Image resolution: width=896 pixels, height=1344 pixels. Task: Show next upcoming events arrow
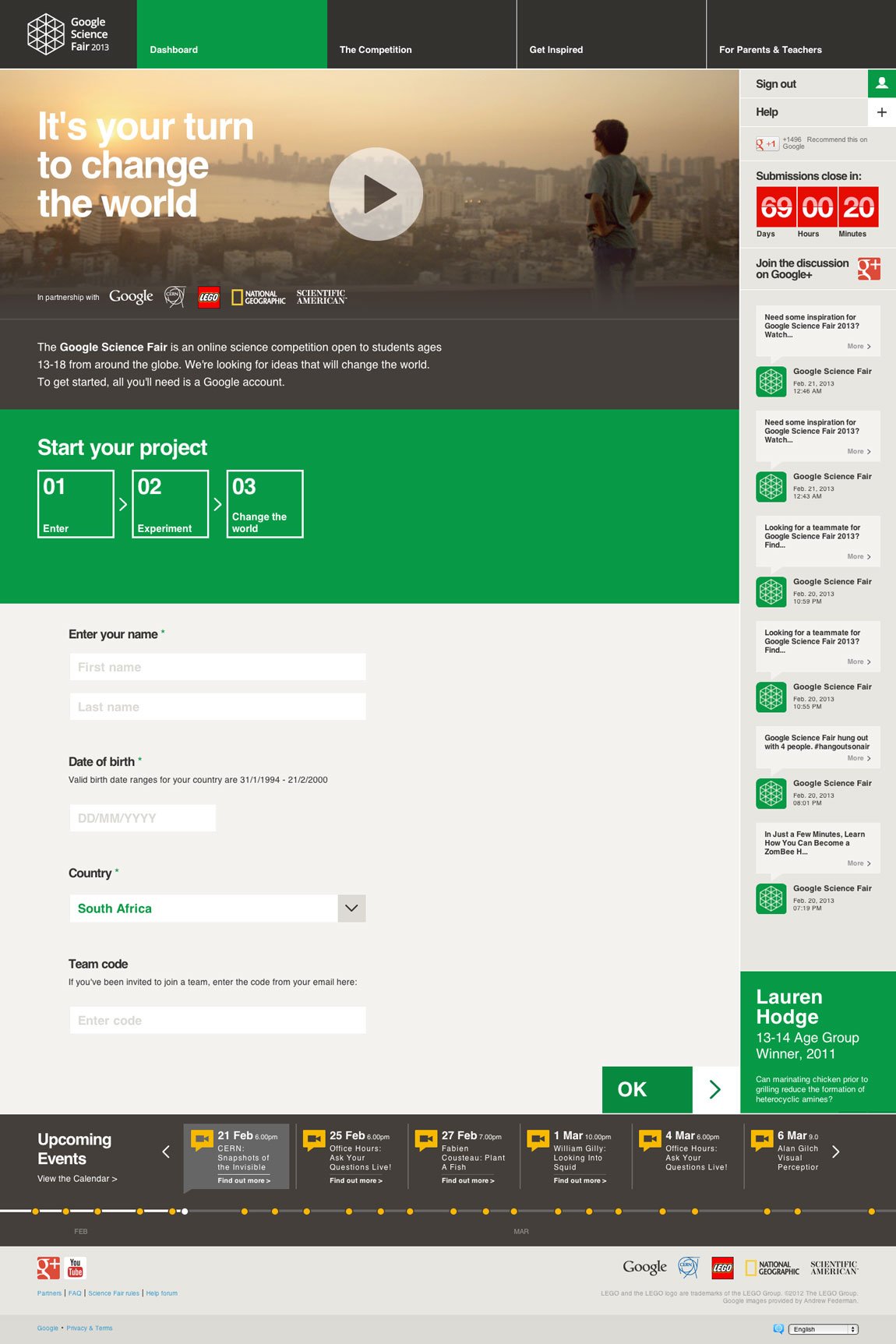836,1152
